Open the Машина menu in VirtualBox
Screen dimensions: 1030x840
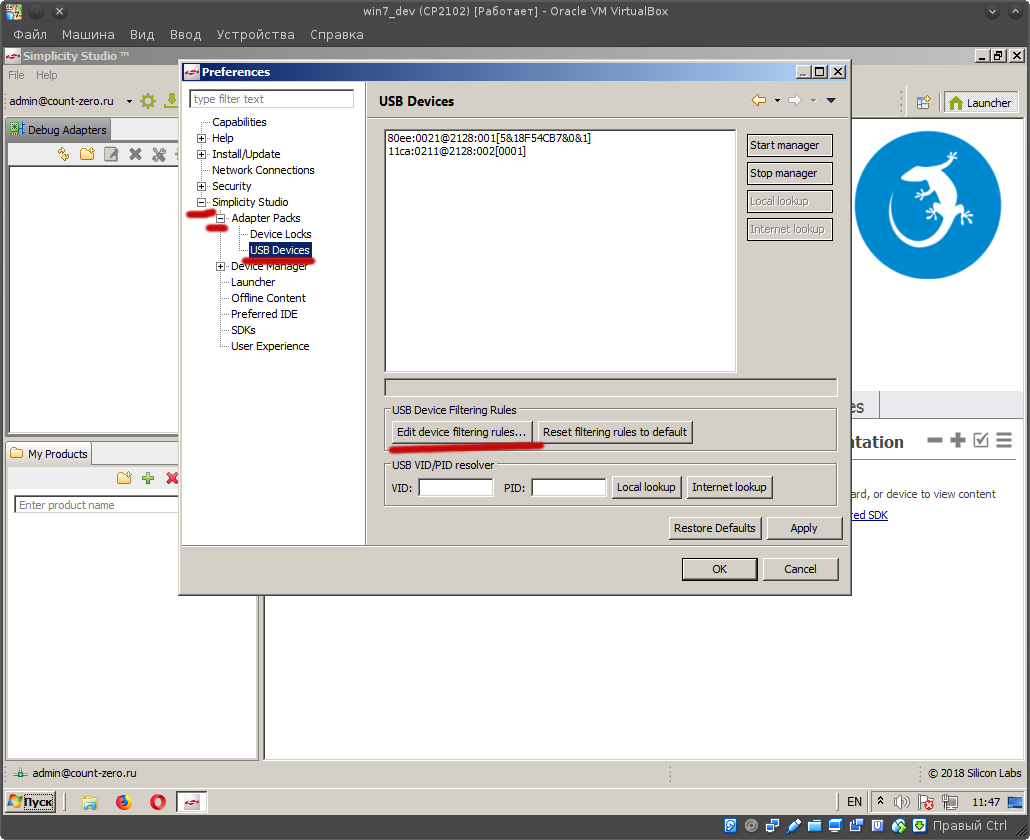[x=88, y=34]
